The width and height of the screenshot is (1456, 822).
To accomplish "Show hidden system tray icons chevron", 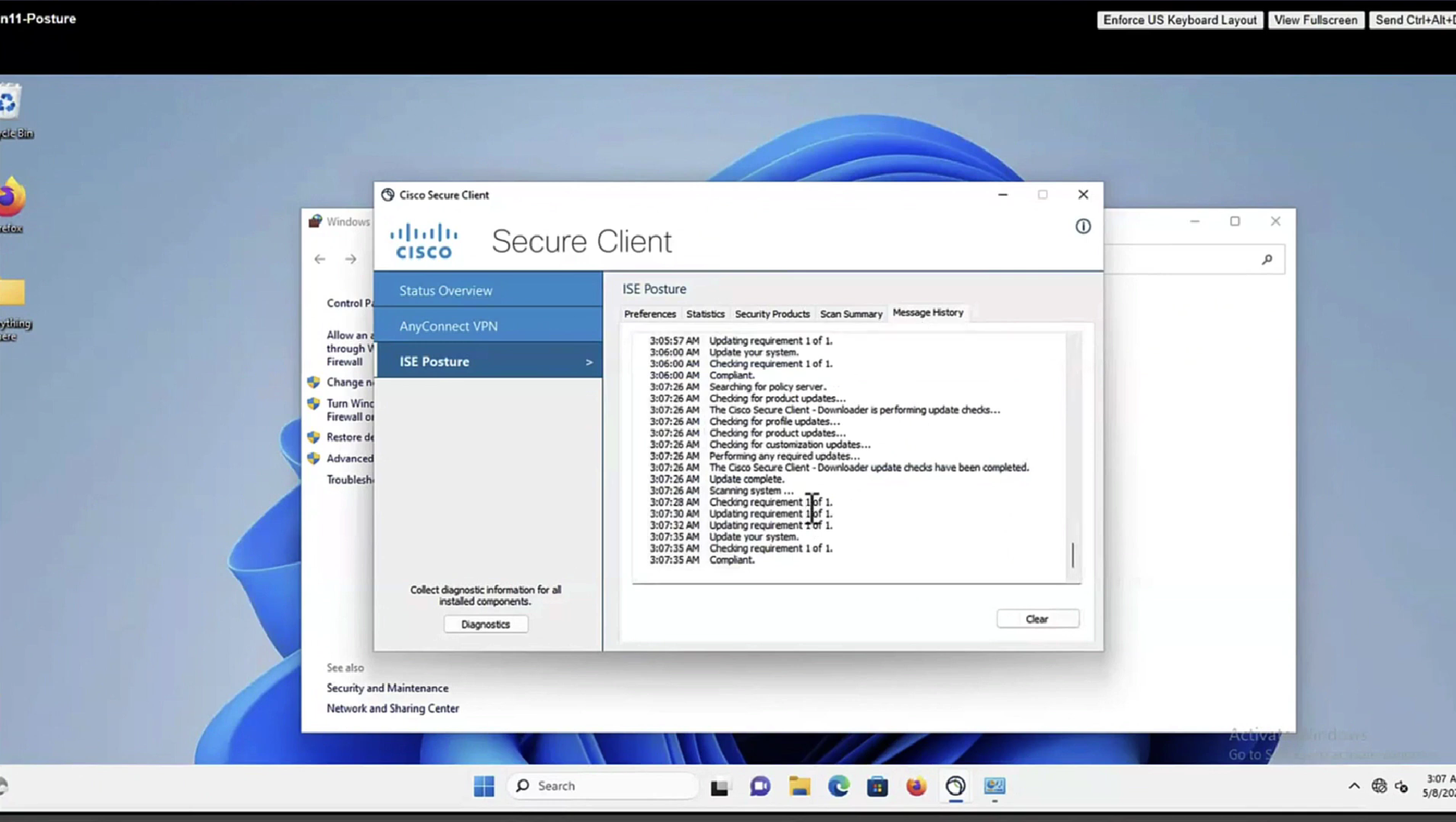I will (1354, 786).
